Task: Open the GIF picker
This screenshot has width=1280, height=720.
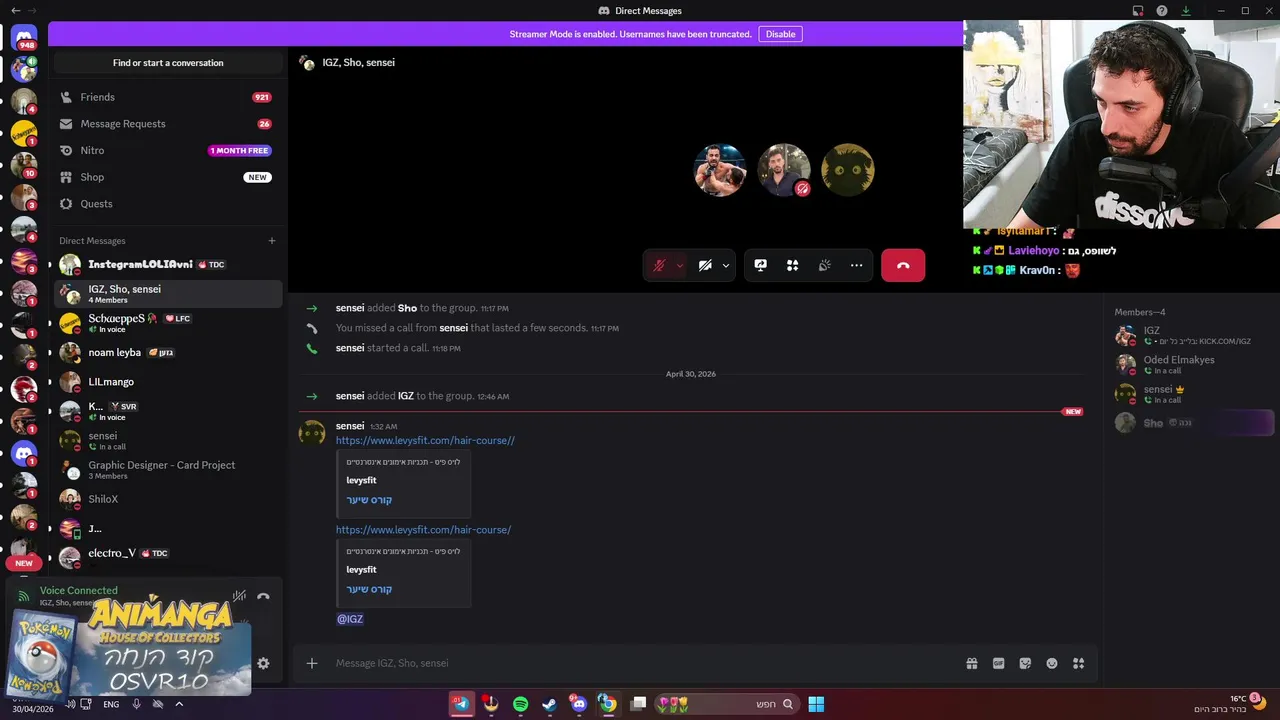Action: pos(998,663)
